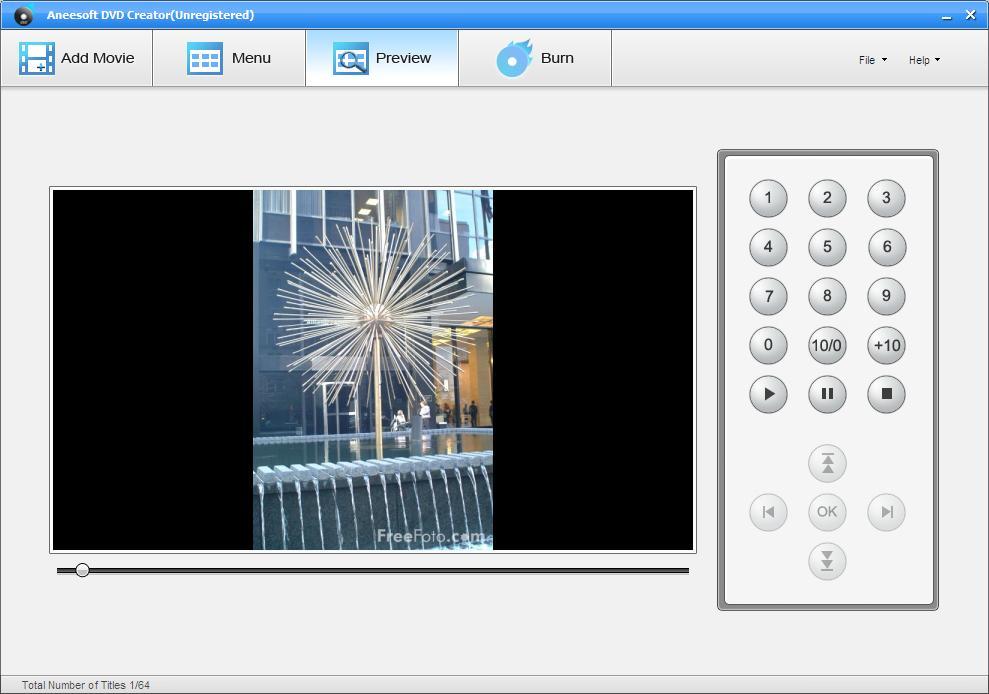The image size is (989, 694).
Task: Click remote number 0 button
Action: pos(768,345)
